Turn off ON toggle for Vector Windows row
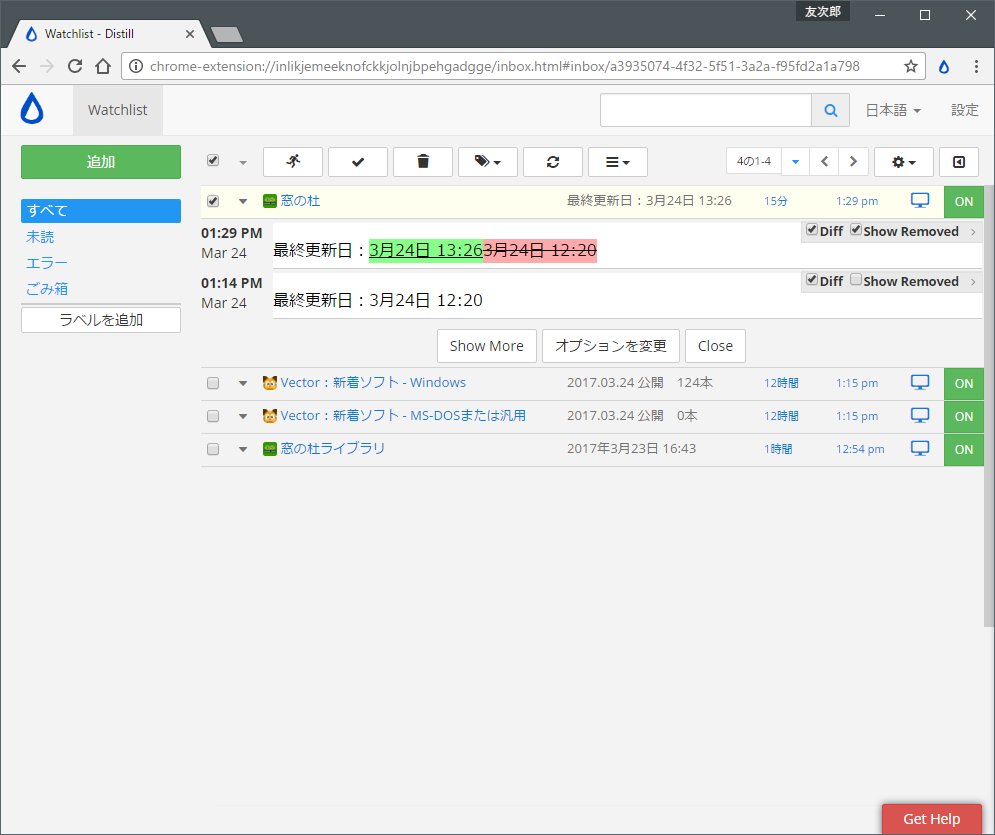This screenshot has height=835, width=995. [963, 384]
